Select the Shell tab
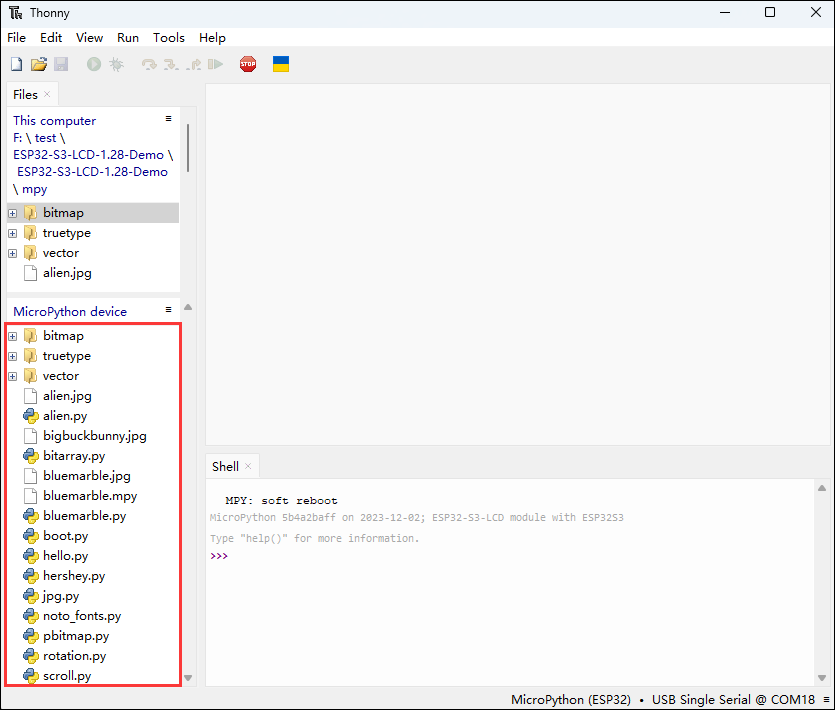Image resolution: width=835 pixels, height=710 pixels. 225,467
